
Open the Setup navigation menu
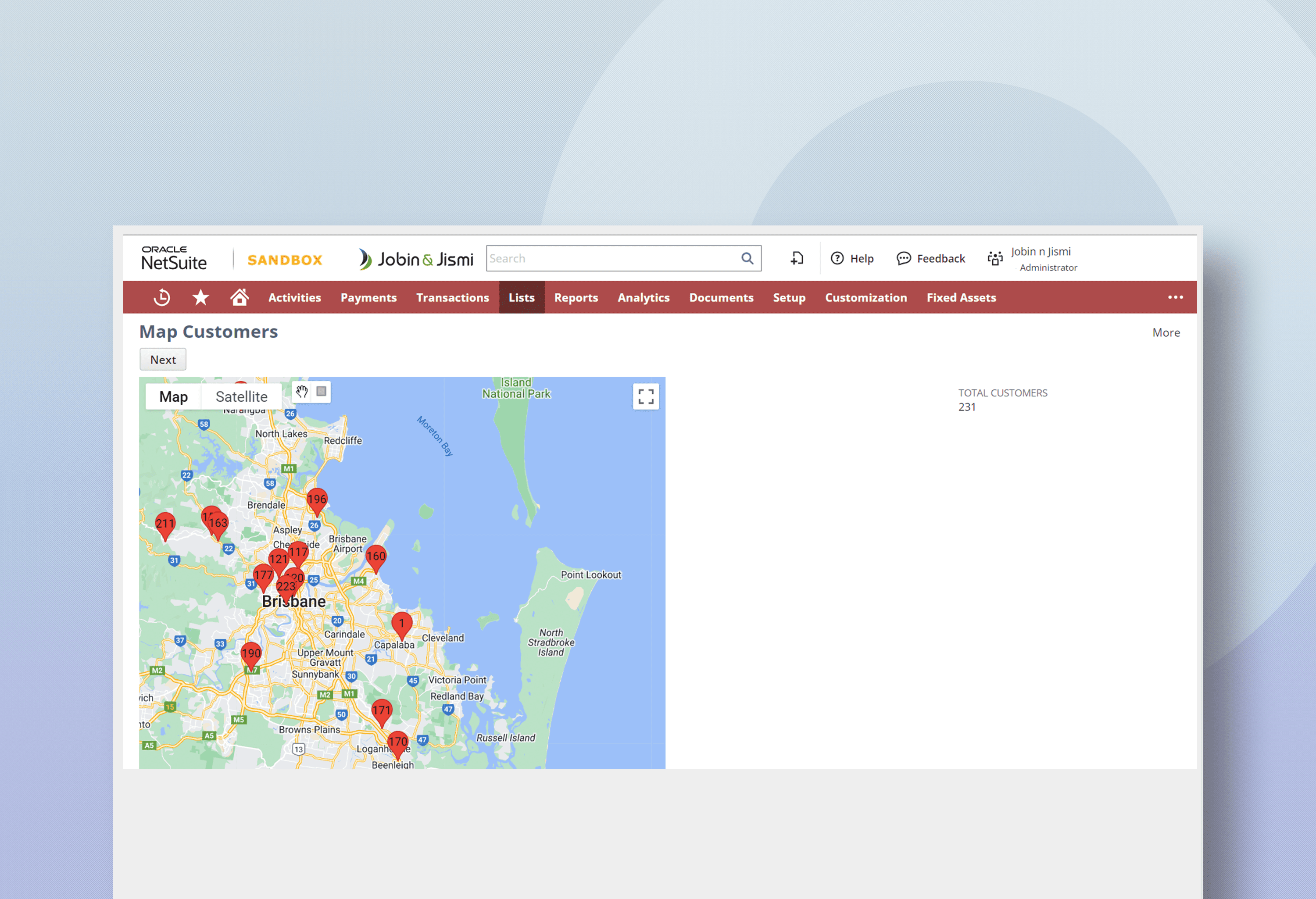click(789, 296)
